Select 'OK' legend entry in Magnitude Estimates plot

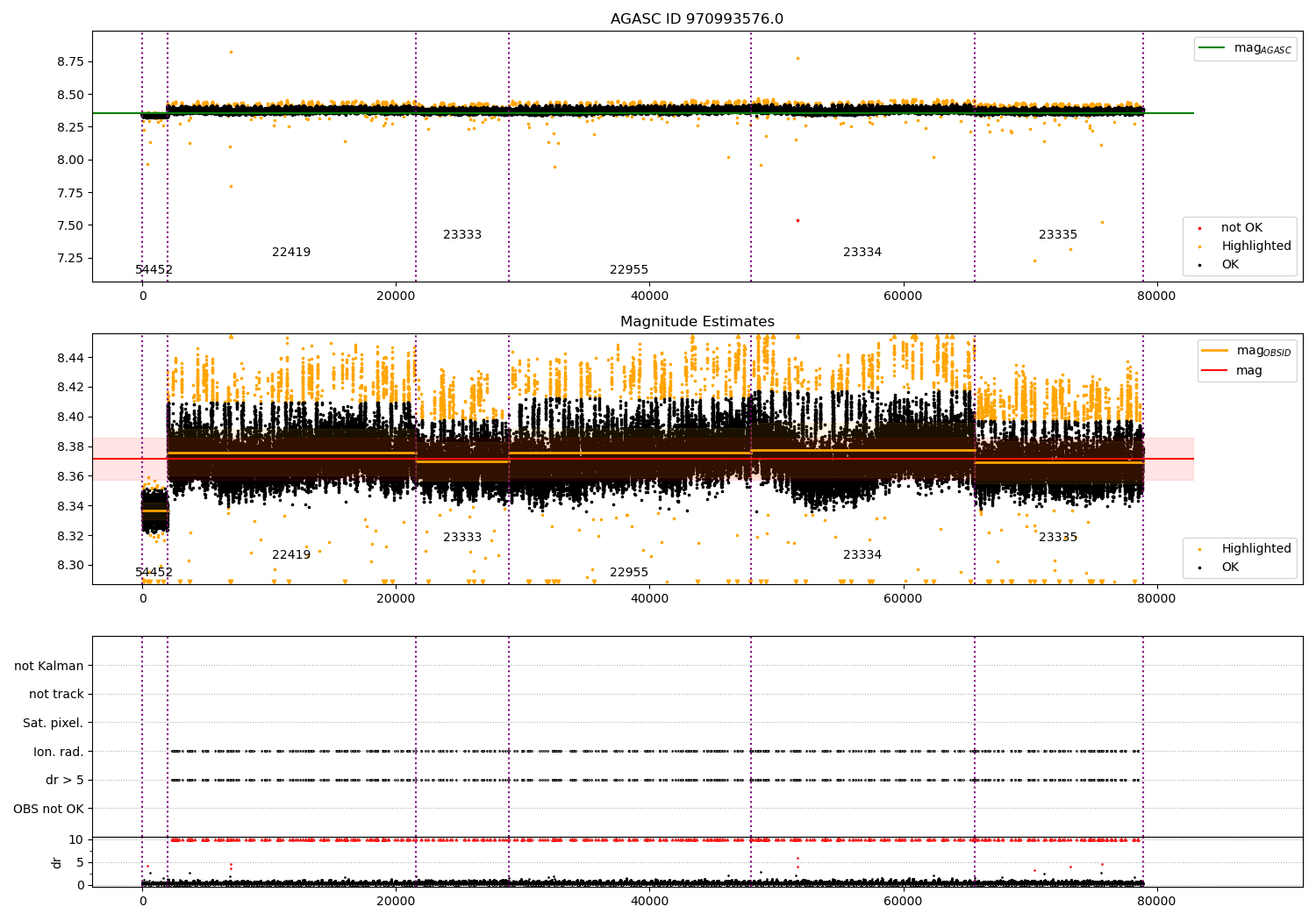pos(1230,568)
